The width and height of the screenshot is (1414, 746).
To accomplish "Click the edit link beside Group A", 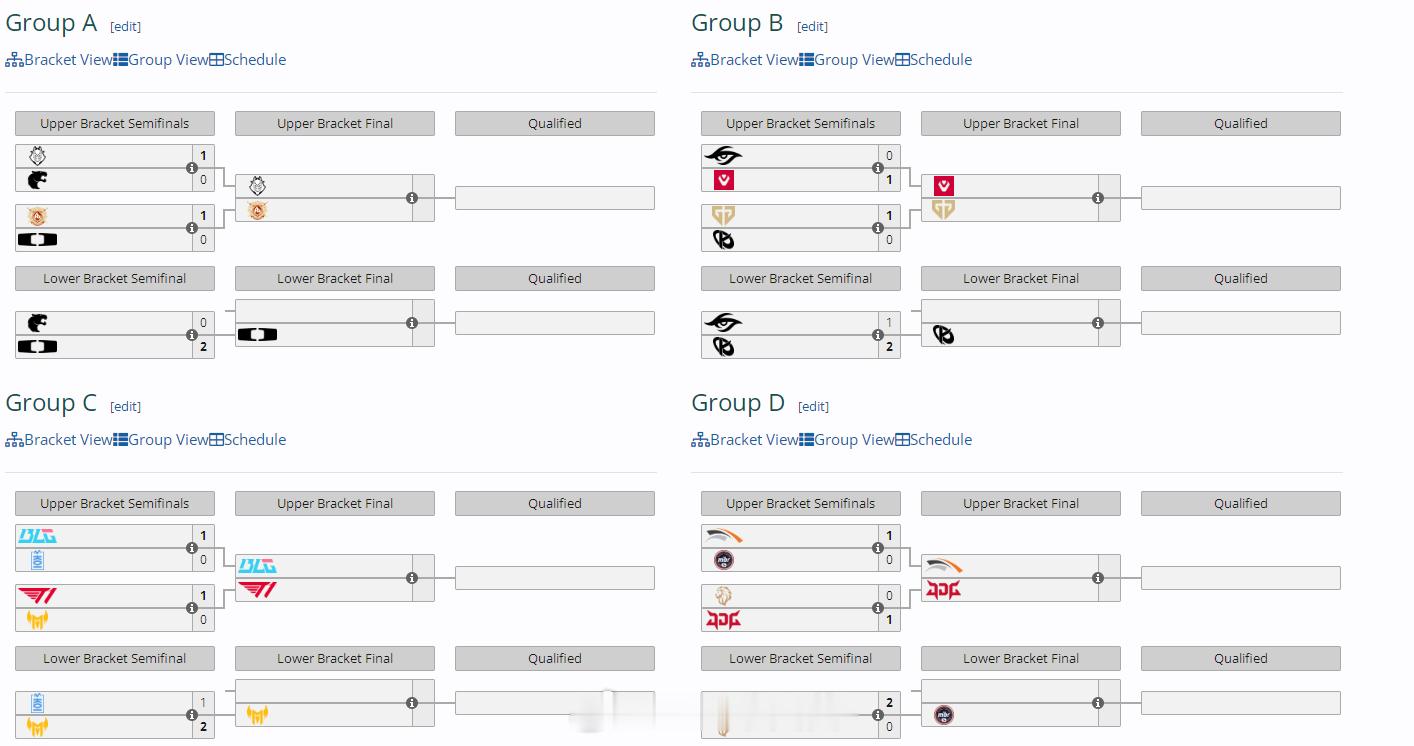I will tap(125, 27).
